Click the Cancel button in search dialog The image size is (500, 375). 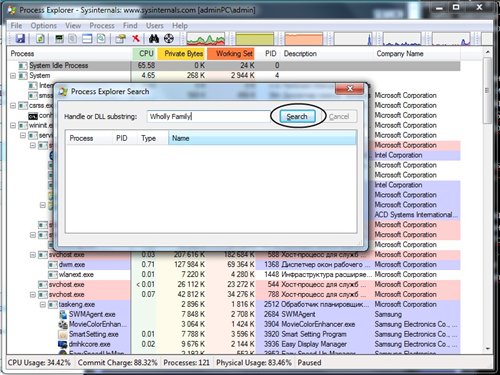[339, 116]
